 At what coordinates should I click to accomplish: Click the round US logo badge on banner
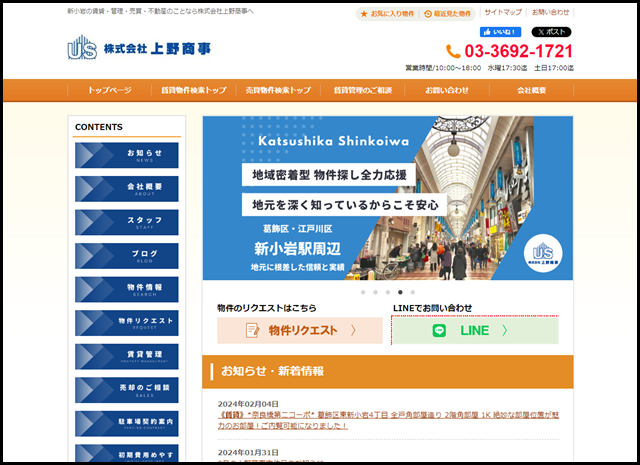tap(543, 253)
